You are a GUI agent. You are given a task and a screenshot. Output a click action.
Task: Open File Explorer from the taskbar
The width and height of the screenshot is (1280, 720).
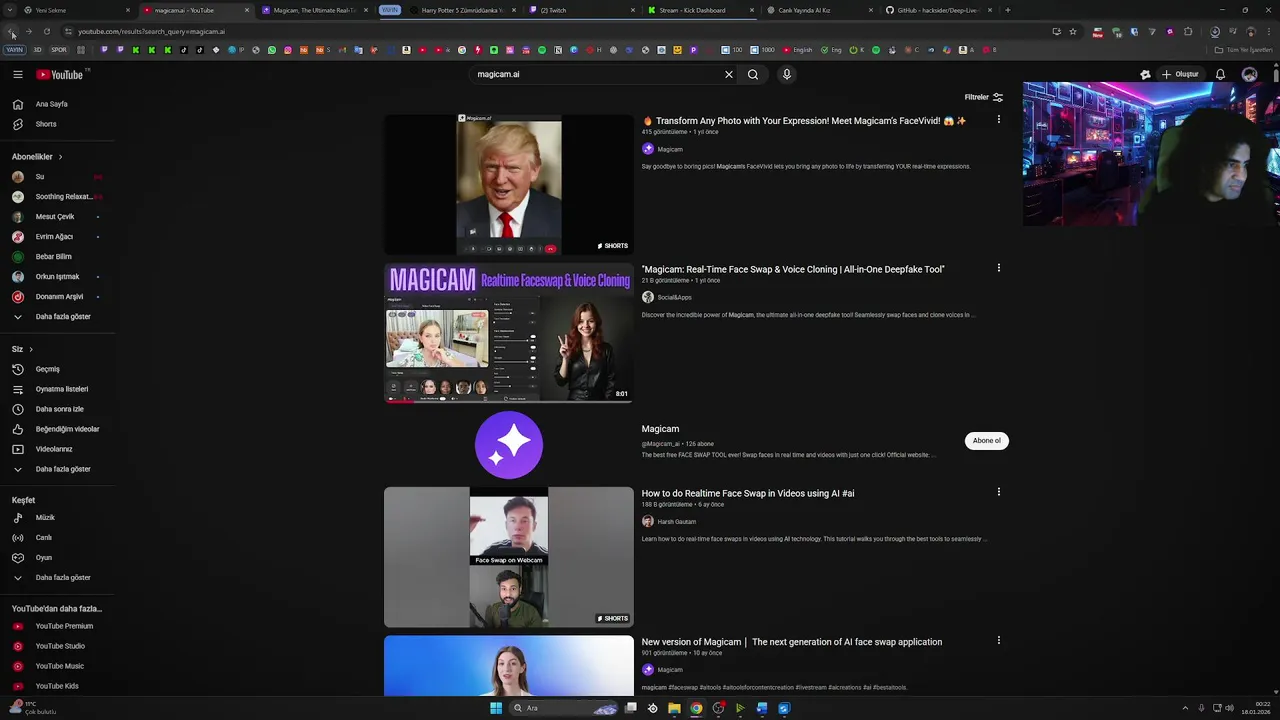tap(674, 708)
